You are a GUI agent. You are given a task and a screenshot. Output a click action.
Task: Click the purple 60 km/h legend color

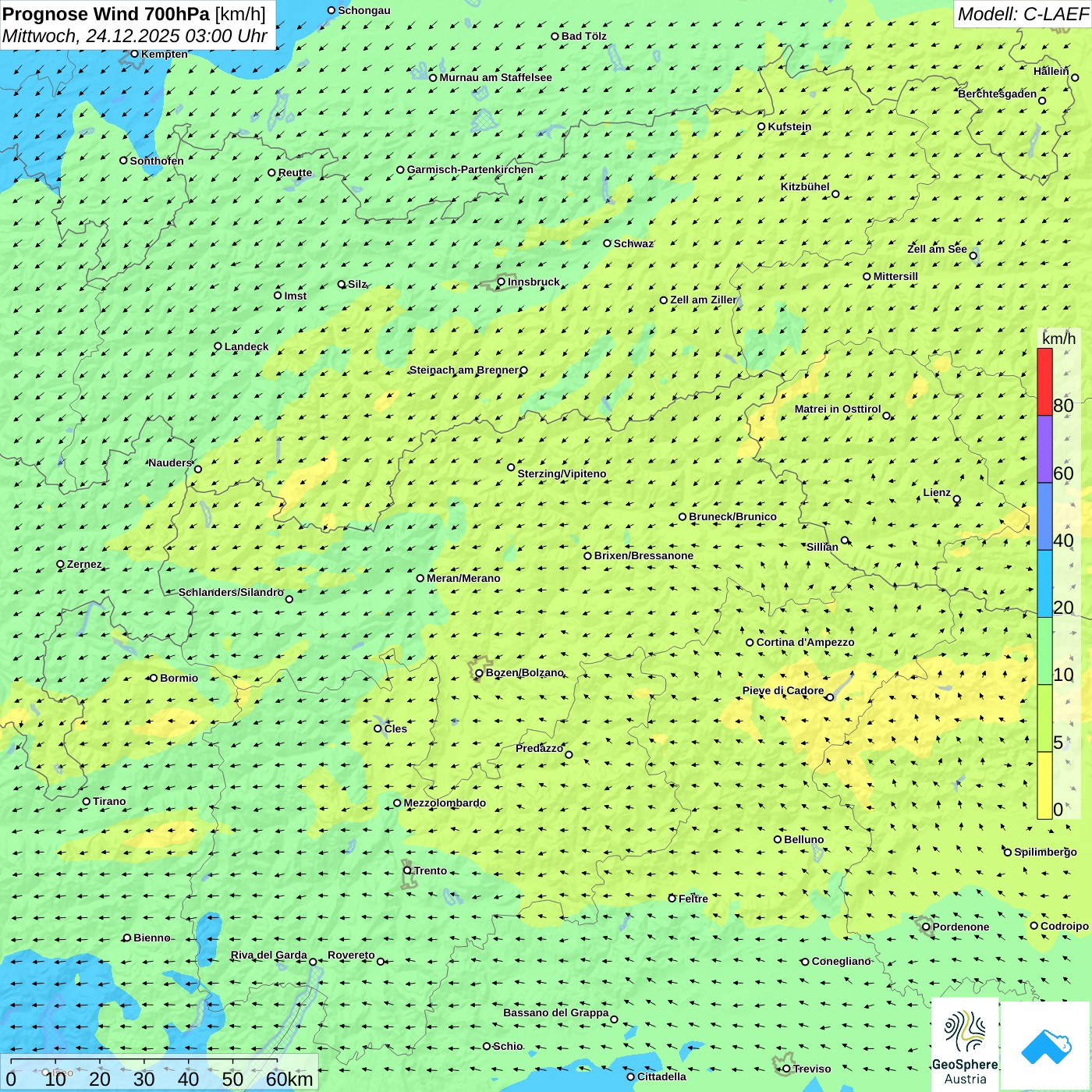pyautogui.click(x=1044, y=449)
